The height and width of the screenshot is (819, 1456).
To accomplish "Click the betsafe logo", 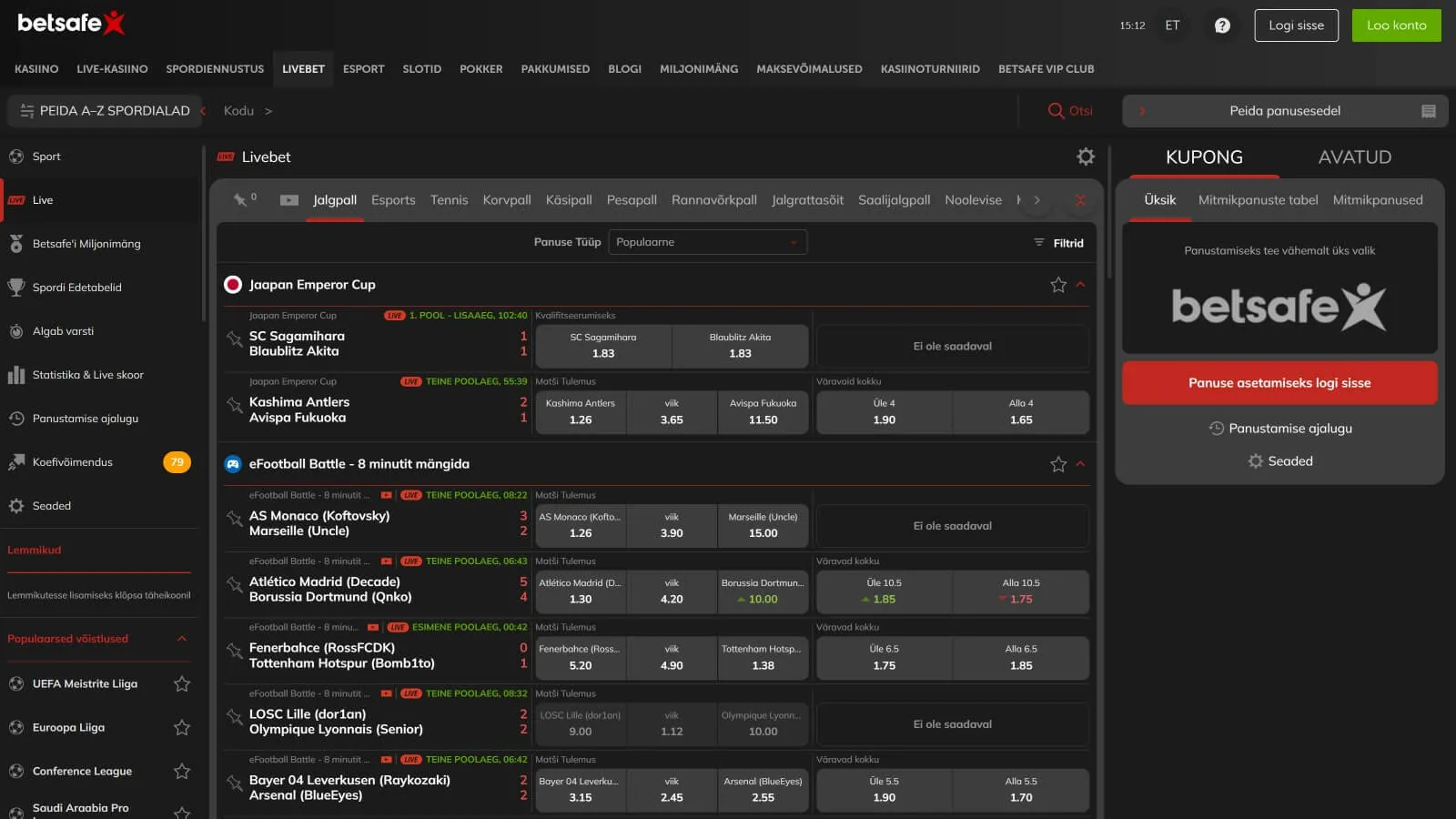I will (x=71, y=23).
